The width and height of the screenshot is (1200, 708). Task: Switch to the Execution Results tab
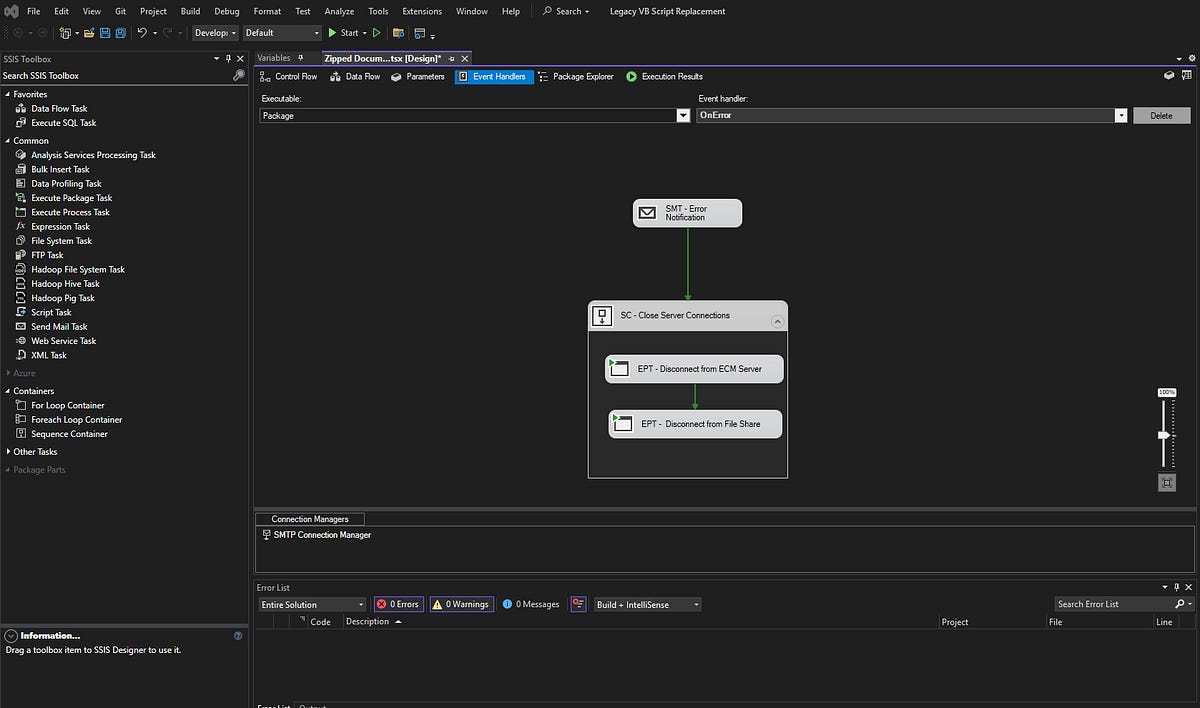[x=664, y=76]
